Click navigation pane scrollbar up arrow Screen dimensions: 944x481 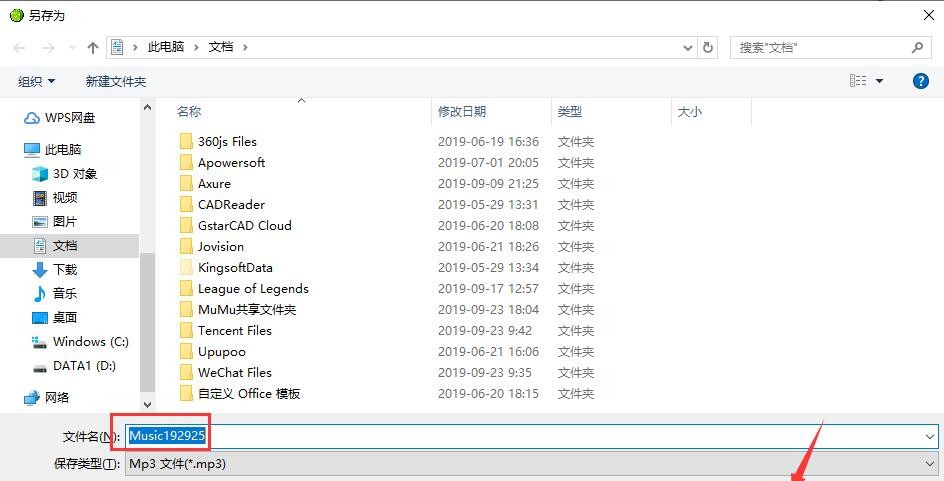click(148, 107)
